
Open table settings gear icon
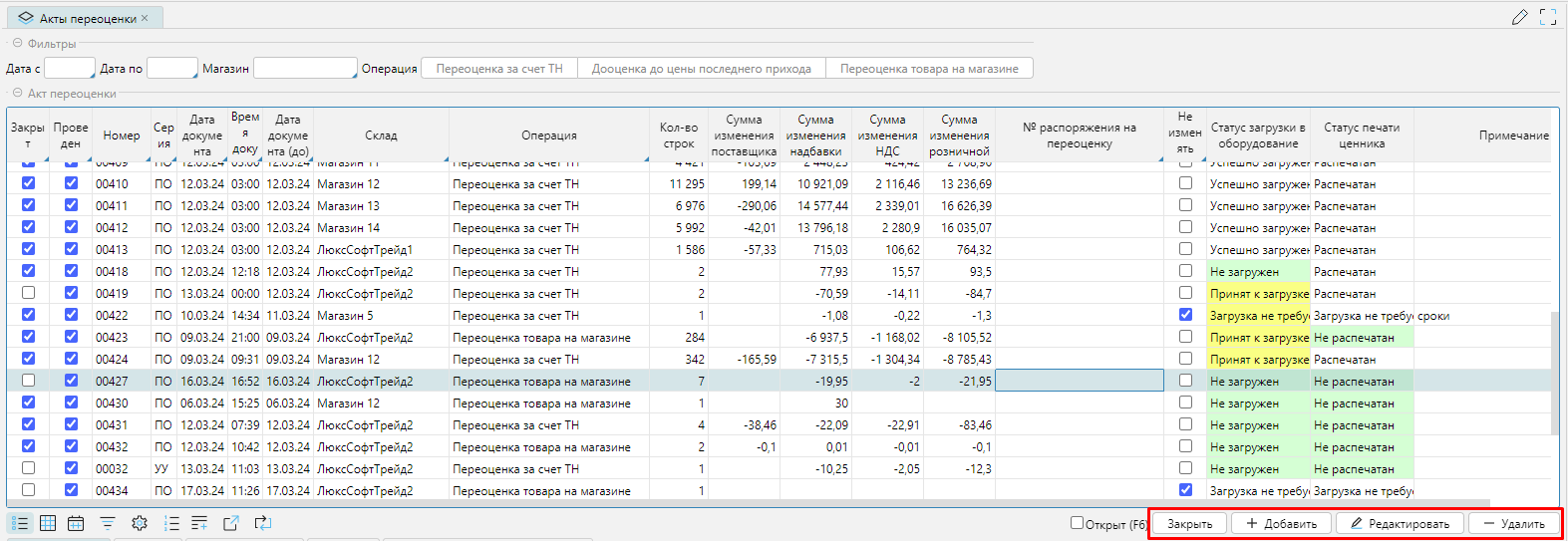coord(139,523)
